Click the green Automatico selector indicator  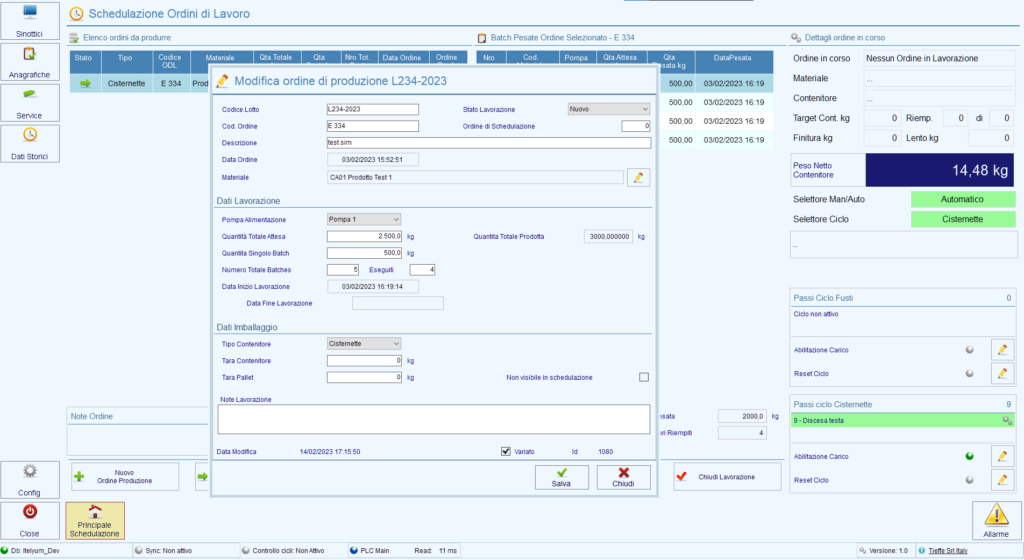click(x=962, y=199)
